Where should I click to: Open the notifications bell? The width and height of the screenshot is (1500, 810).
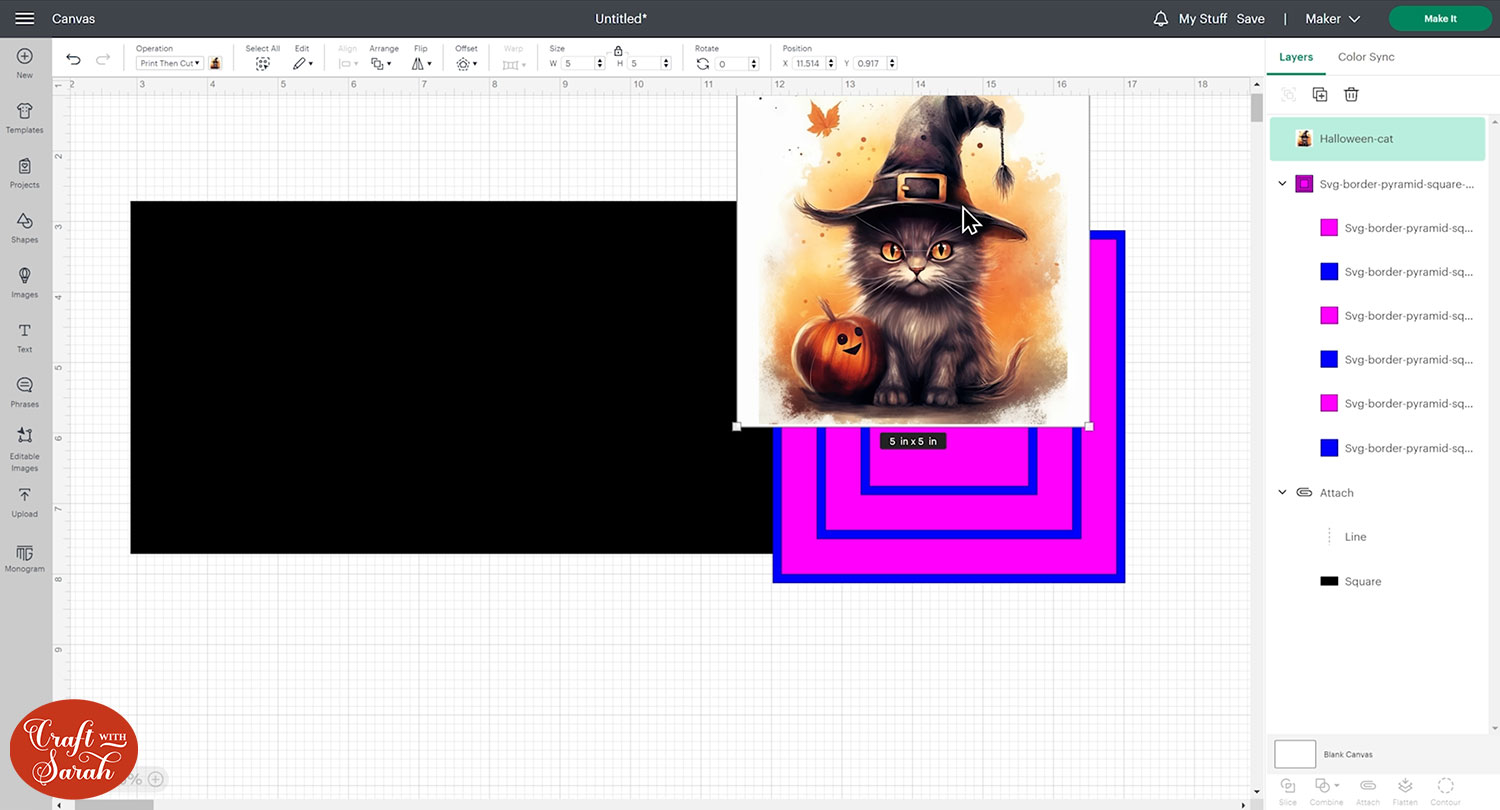coord(1161,19)
